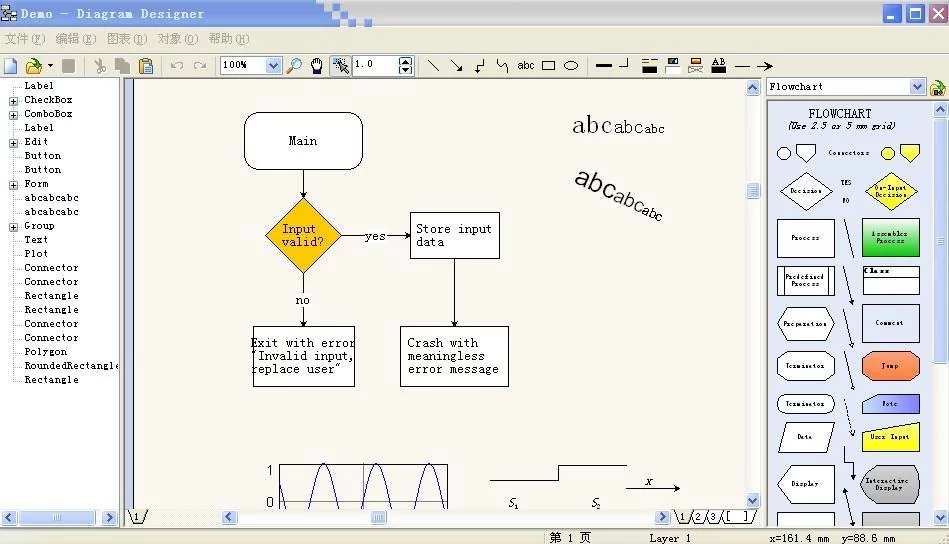The image size is (949, 544).
Task: Open the 文件(F) menu
Action: 25,39
